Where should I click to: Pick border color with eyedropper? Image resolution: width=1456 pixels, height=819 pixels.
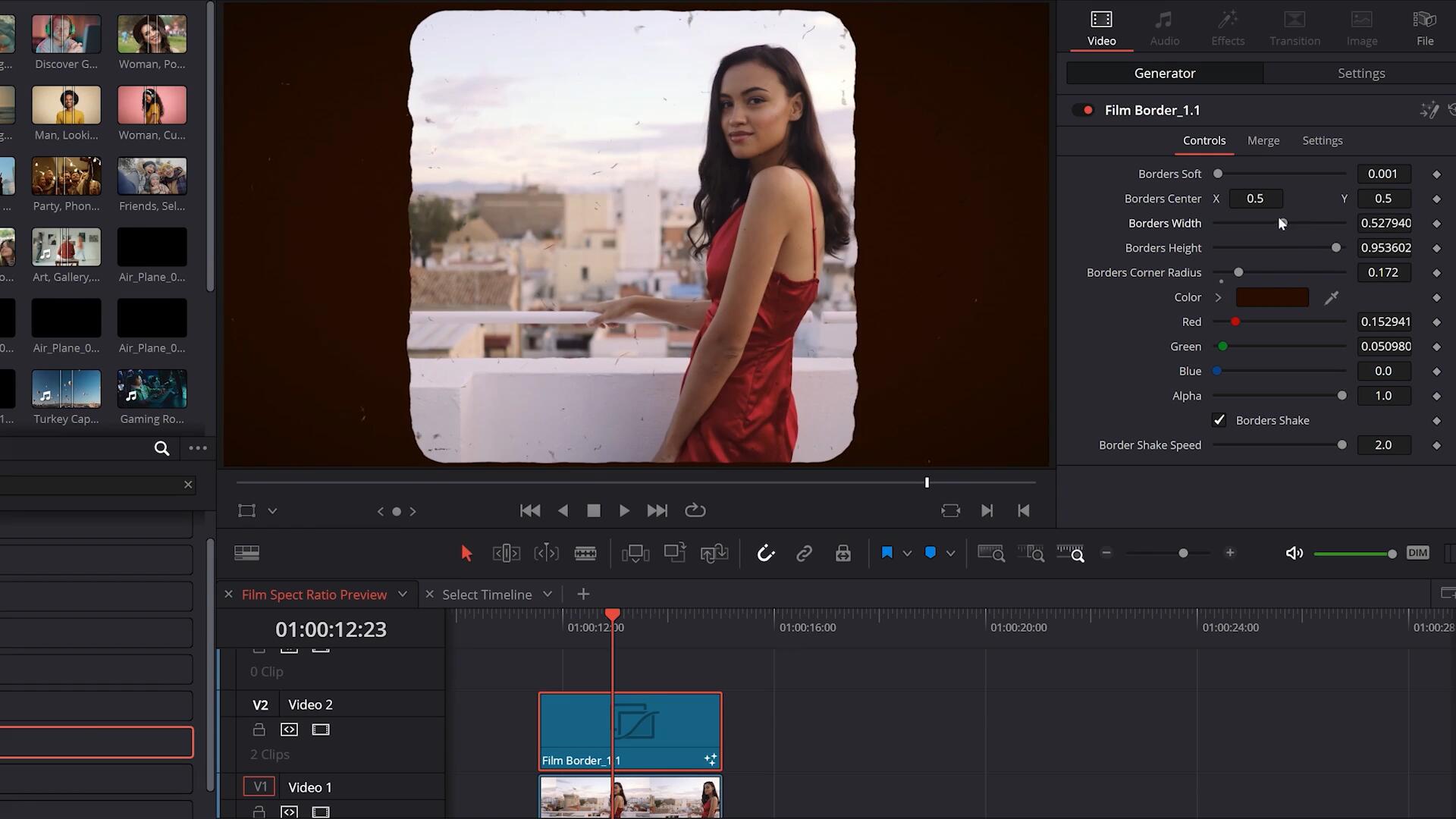pyautogui.click(x=1332, y=298)
